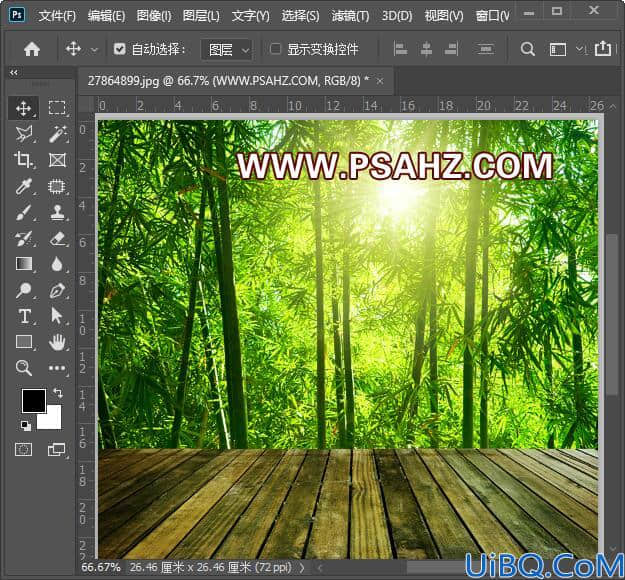Choose the Brush tool

(24, 212)
